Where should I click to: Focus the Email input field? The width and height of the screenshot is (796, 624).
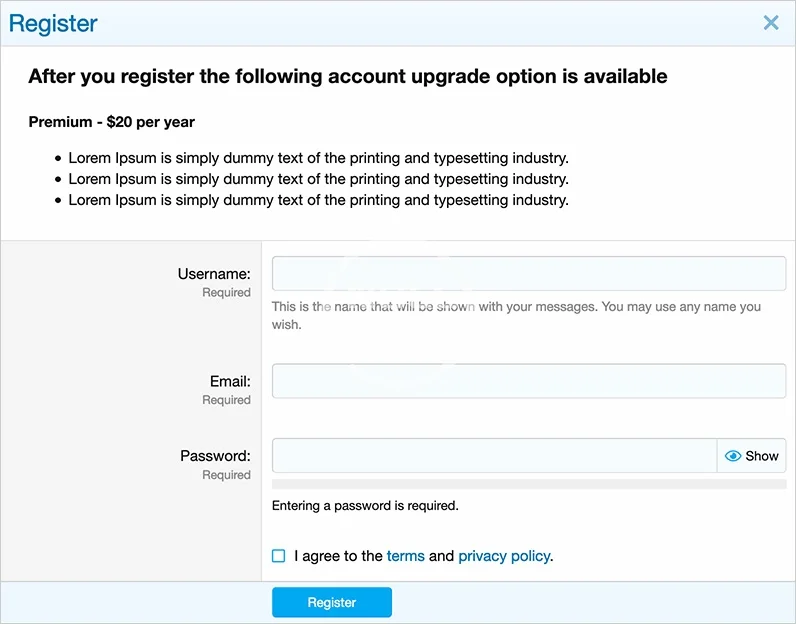[x=528, y=381]
